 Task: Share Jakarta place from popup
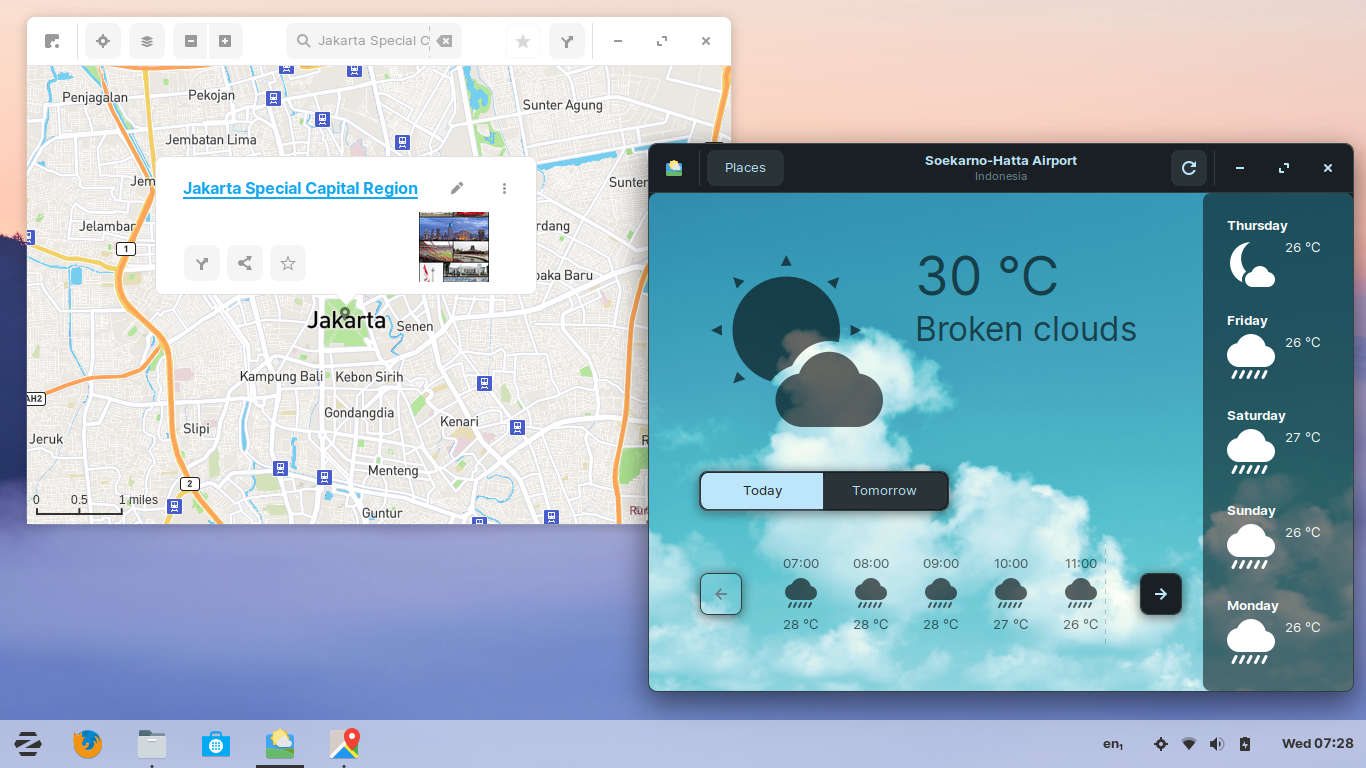(x=245, y=263)
